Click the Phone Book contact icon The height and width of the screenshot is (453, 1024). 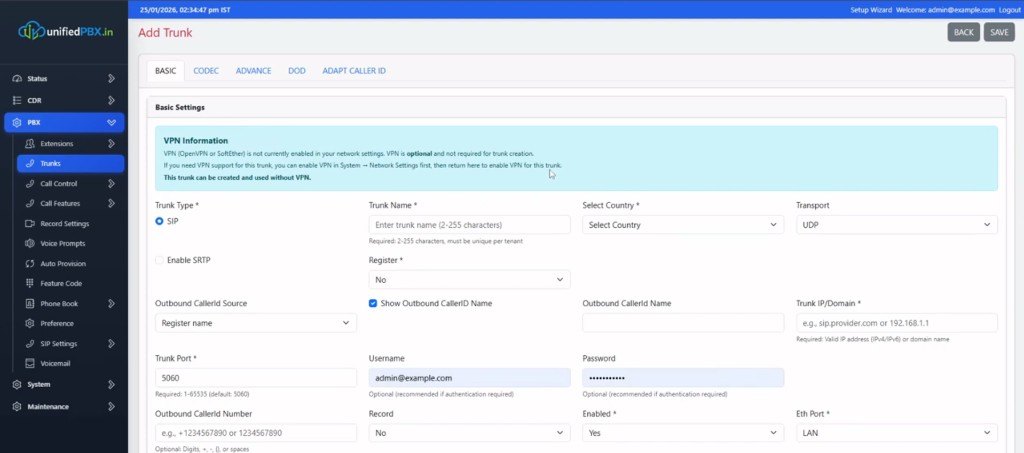pyautogui.click(x=29, y=304)
